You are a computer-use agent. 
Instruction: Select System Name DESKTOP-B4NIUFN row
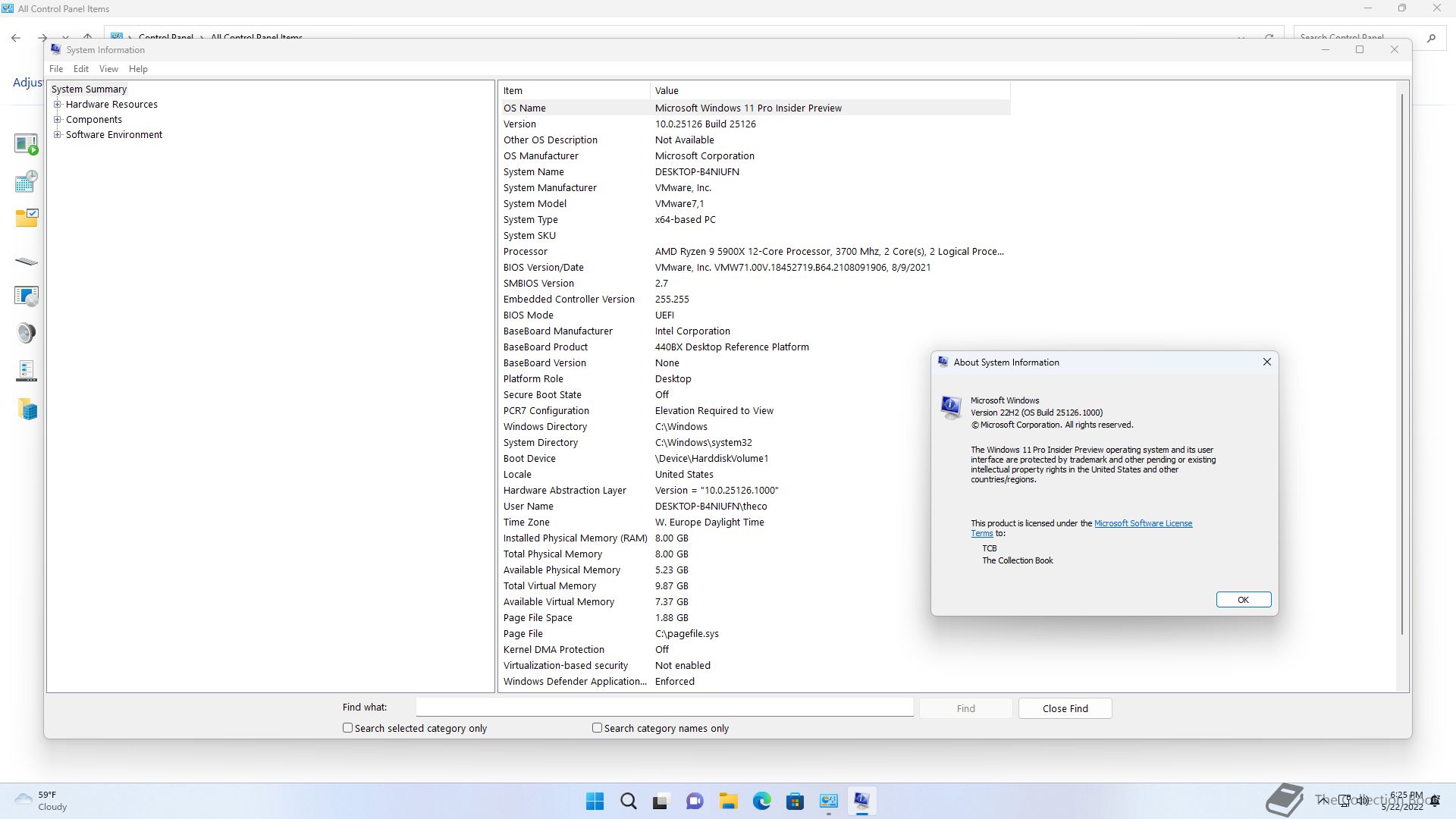[x=755, y=172]
